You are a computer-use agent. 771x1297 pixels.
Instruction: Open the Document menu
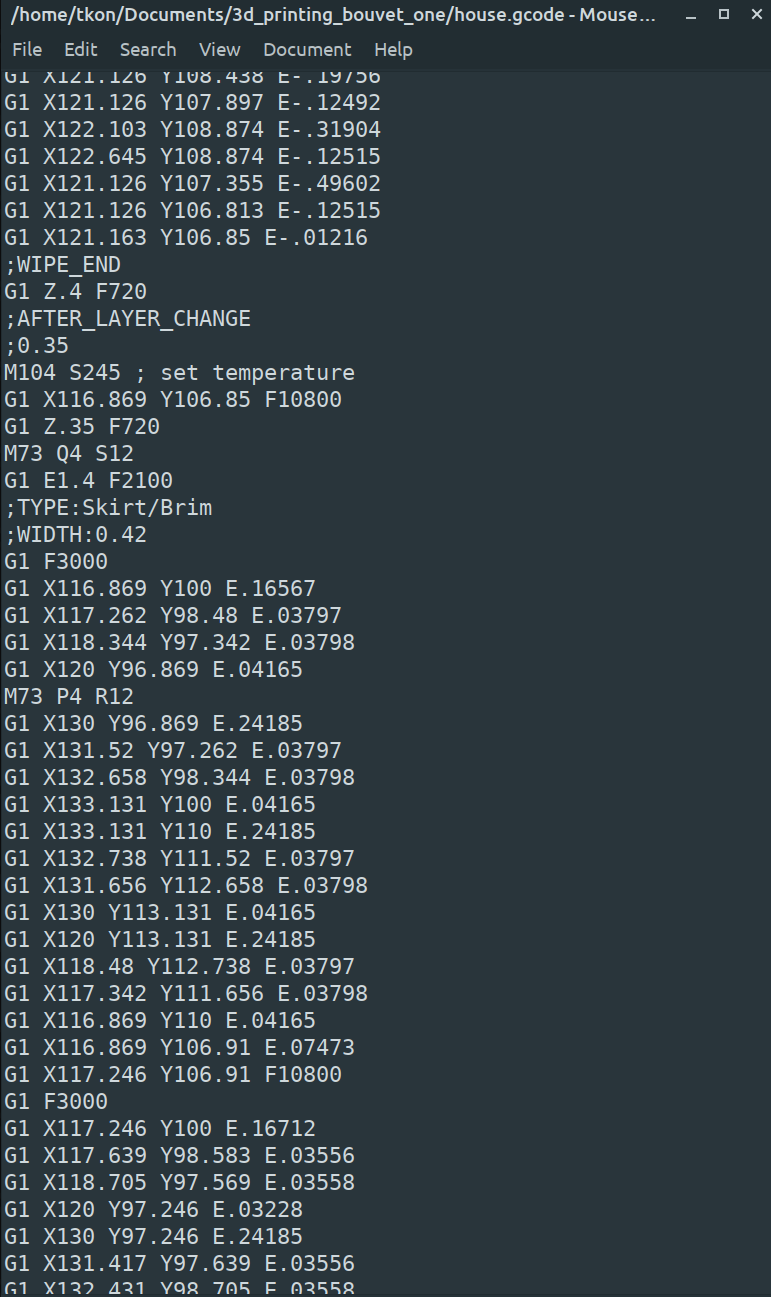pyautogui.click(x=307, y=50)
